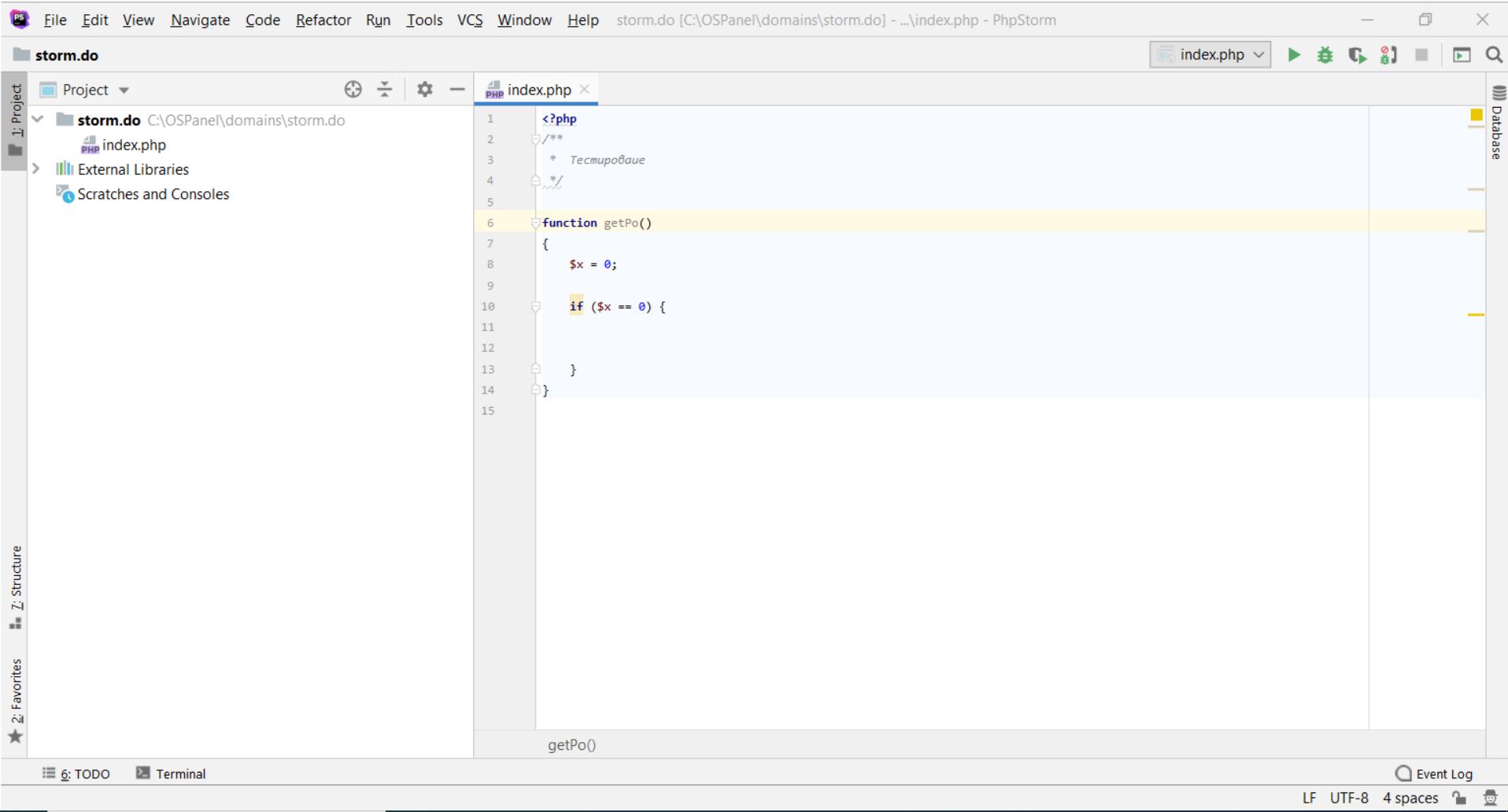Click the highlighted if keyword
Image resolution: width=1508 pixels, height=812 pixels.
pos(576,307)
